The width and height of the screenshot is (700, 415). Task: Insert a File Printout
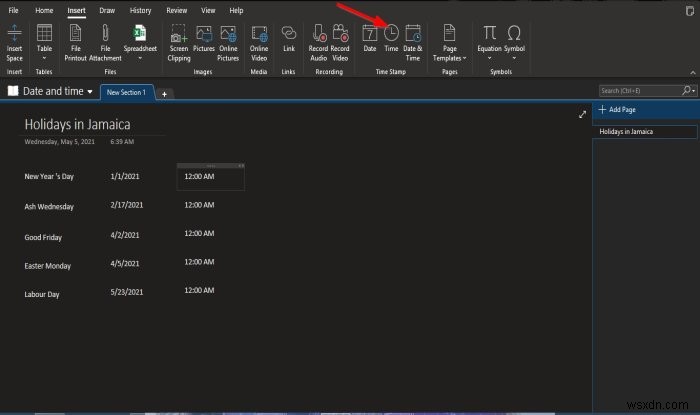tap(75, 42)
